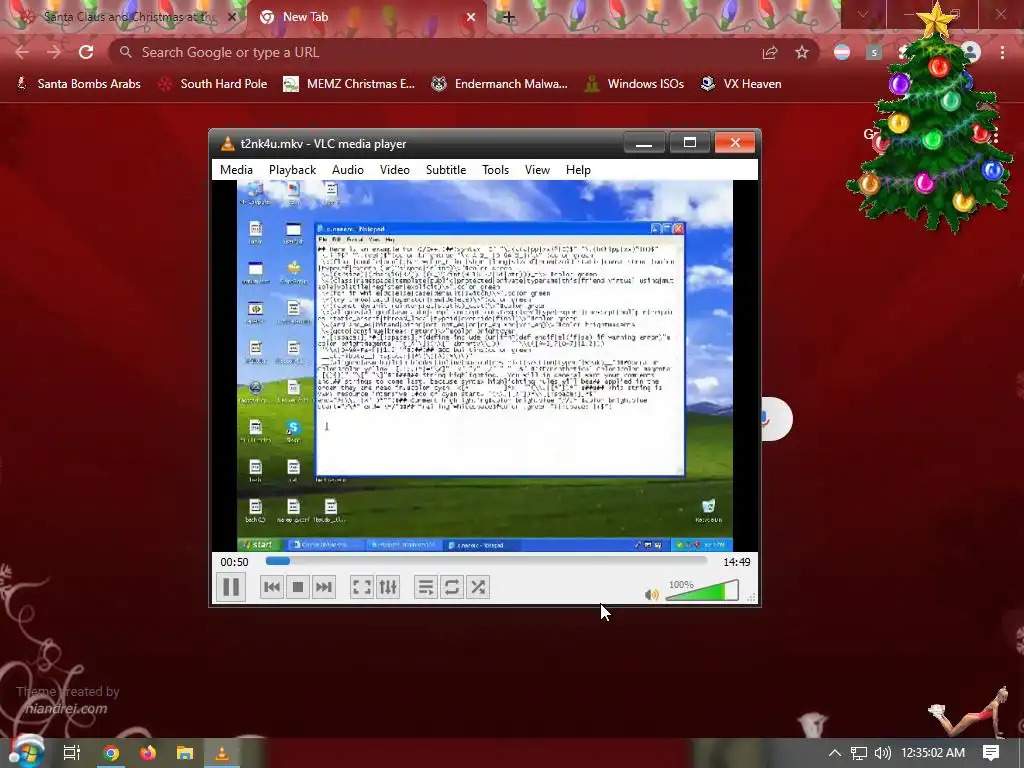Image resolution: width=1024 pixels, height=768 pixels.
Task: Go forward in Chrome
Action: click(x=54, y=52)
